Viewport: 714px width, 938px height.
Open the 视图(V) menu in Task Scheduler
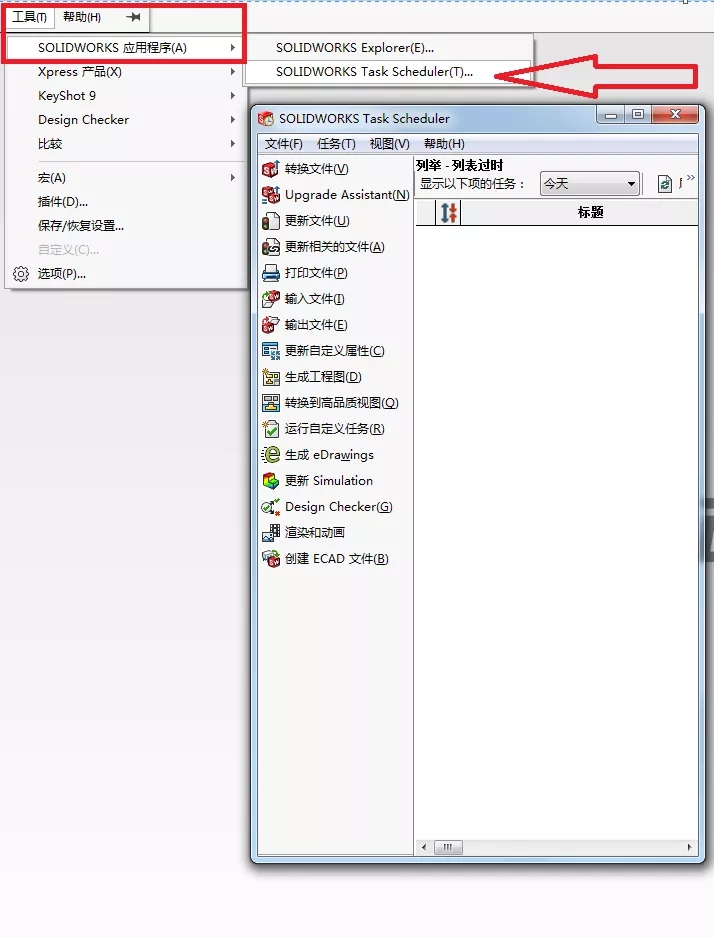389,144
